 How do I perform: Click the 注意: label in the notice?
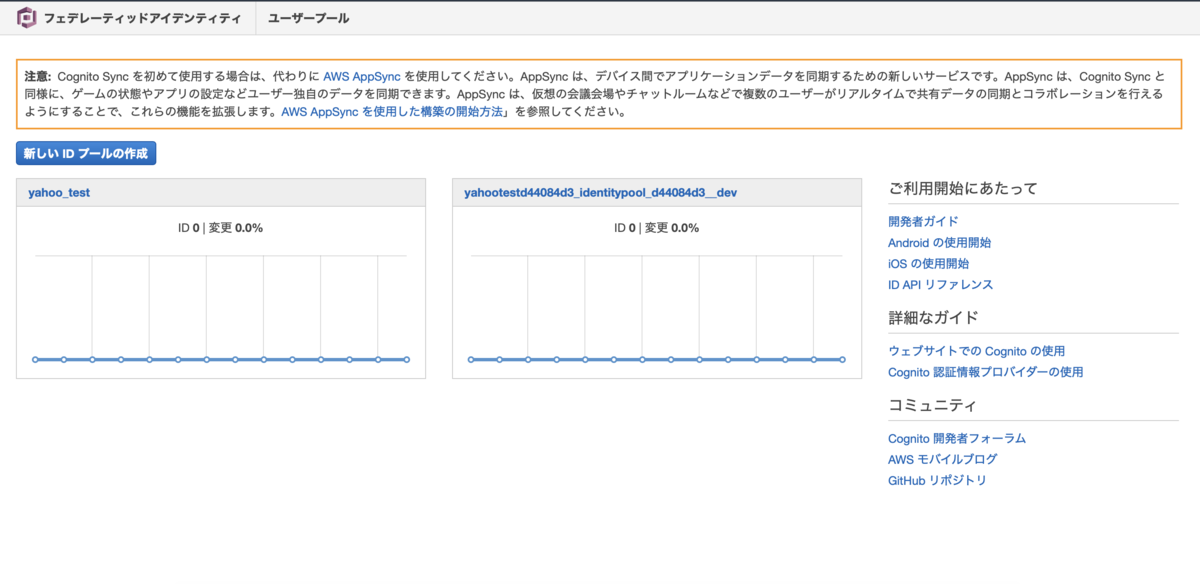(x=38, y=76)
